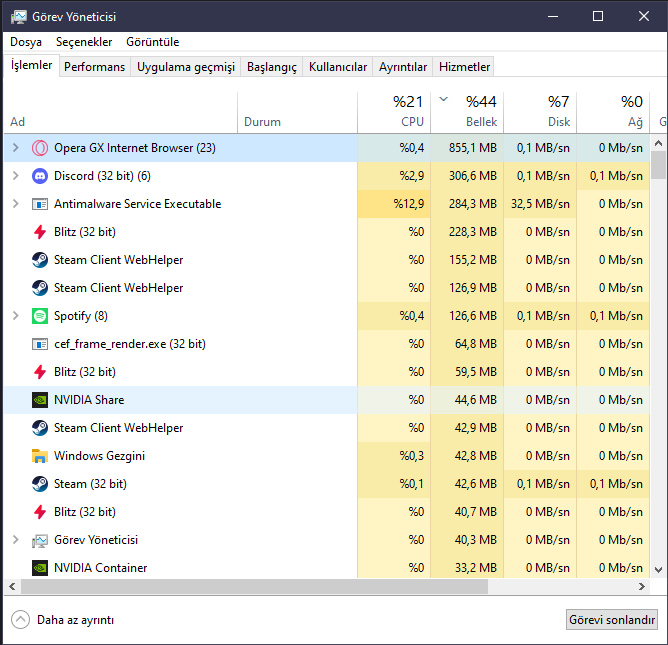Viewport: 668px width, 645px height.
Task: Click the Opera GX Internet Browser icon
Action: coord(40,148)
